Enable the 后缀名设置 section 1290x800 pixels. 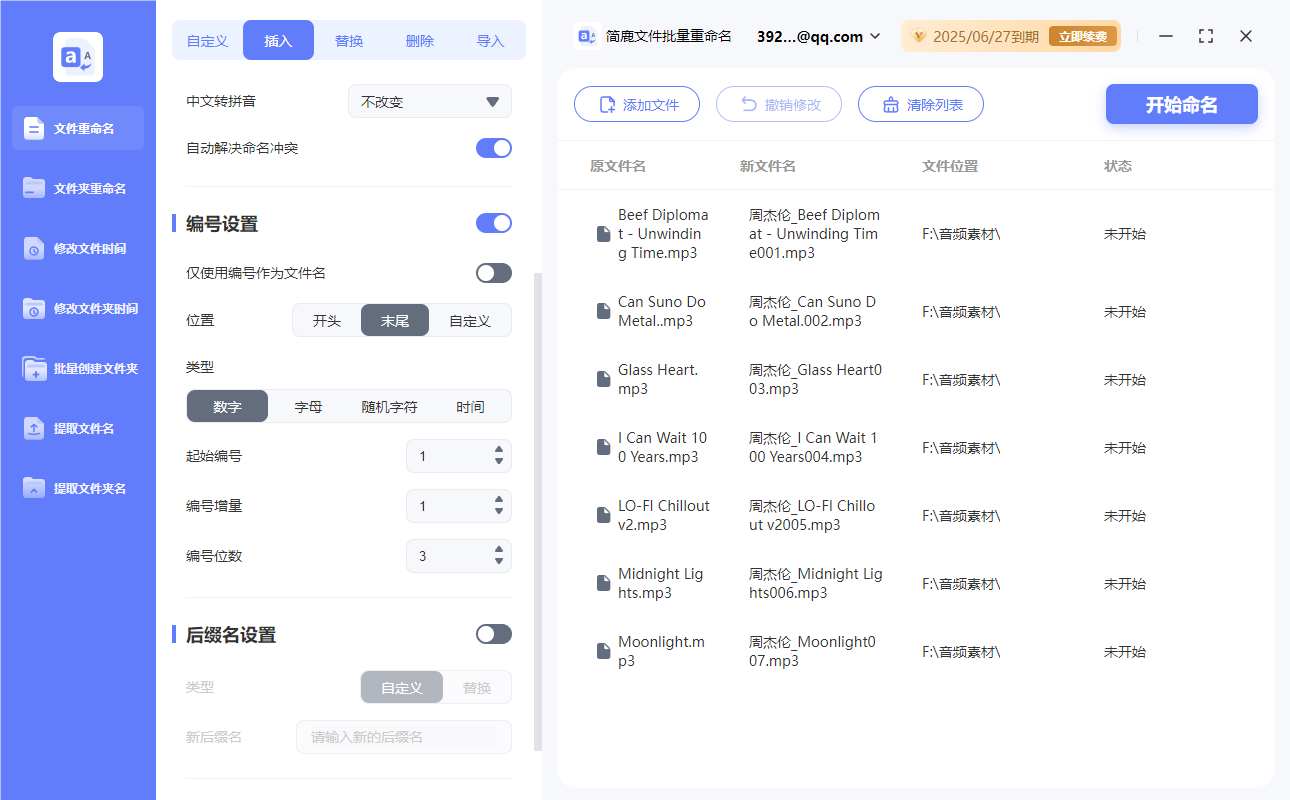(x=493, y=633)
